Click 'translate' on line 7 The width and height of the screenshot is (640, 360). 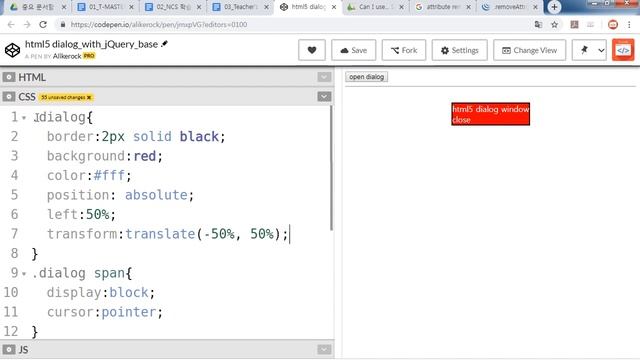click(x=160, y=234)
